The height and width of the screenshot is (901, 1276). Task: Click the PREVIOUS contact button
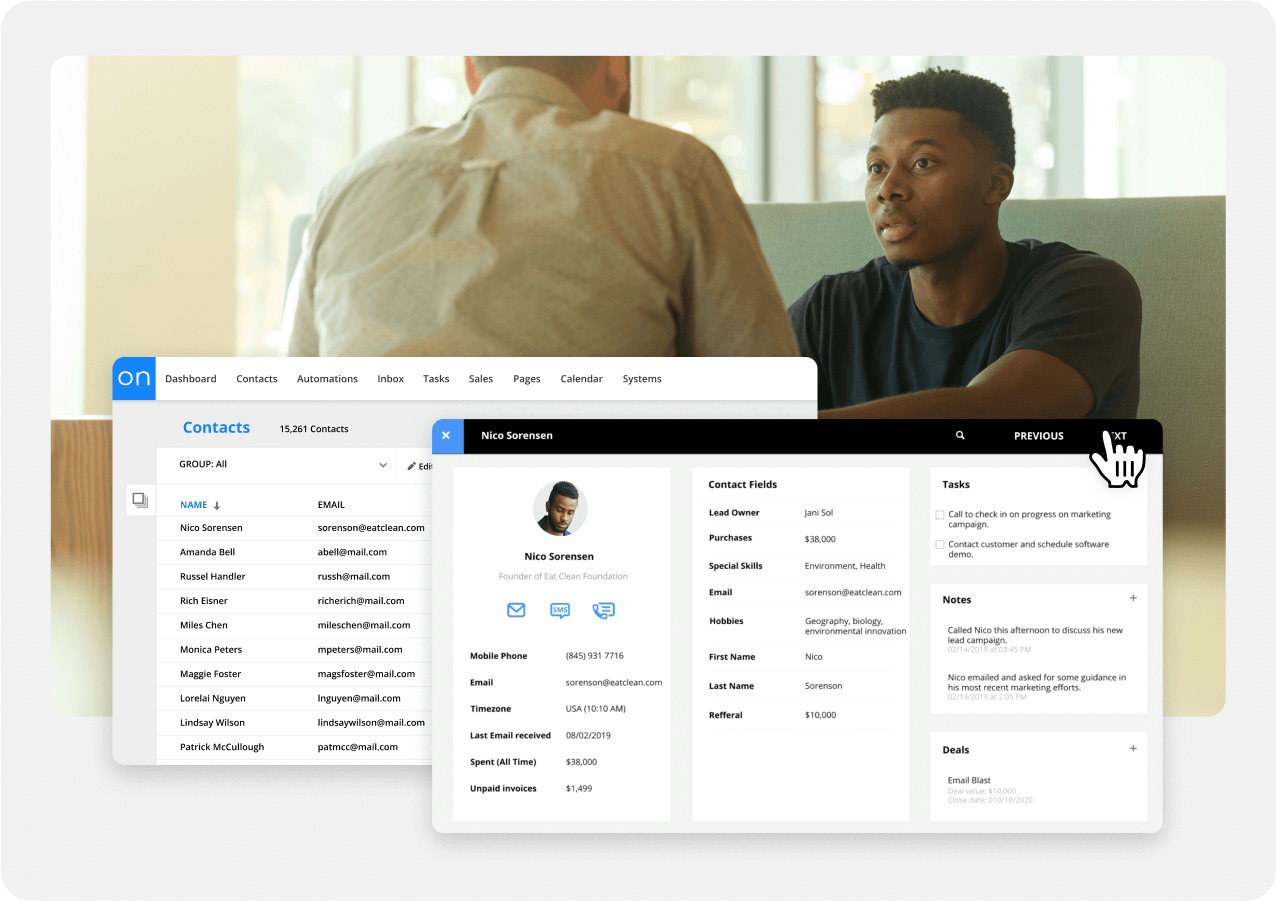(x=1038, y=436)
